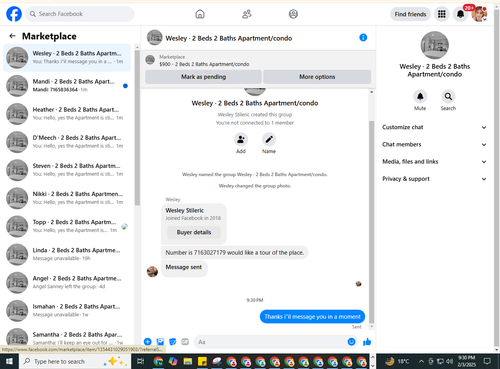Open the emoji picker in message field
This screenshot has width=500, height=369.
point(351,342)
